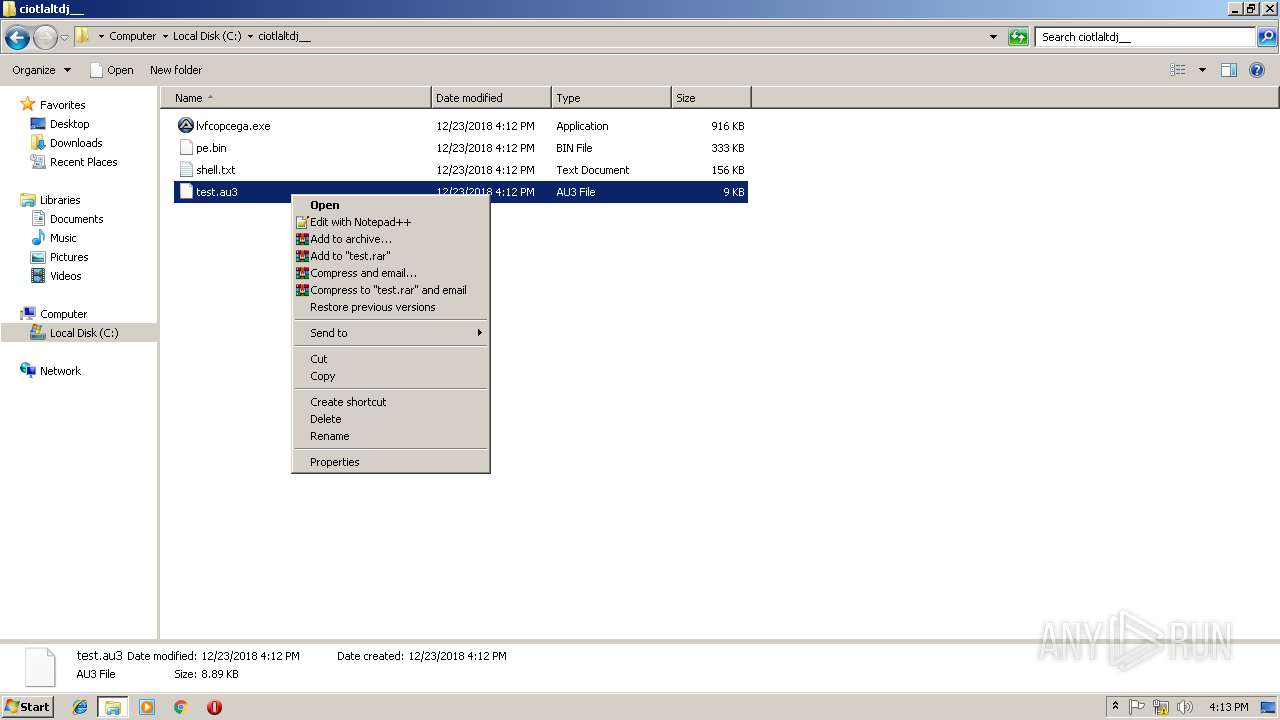Toggle the preview pane icon

[1229, 70]
